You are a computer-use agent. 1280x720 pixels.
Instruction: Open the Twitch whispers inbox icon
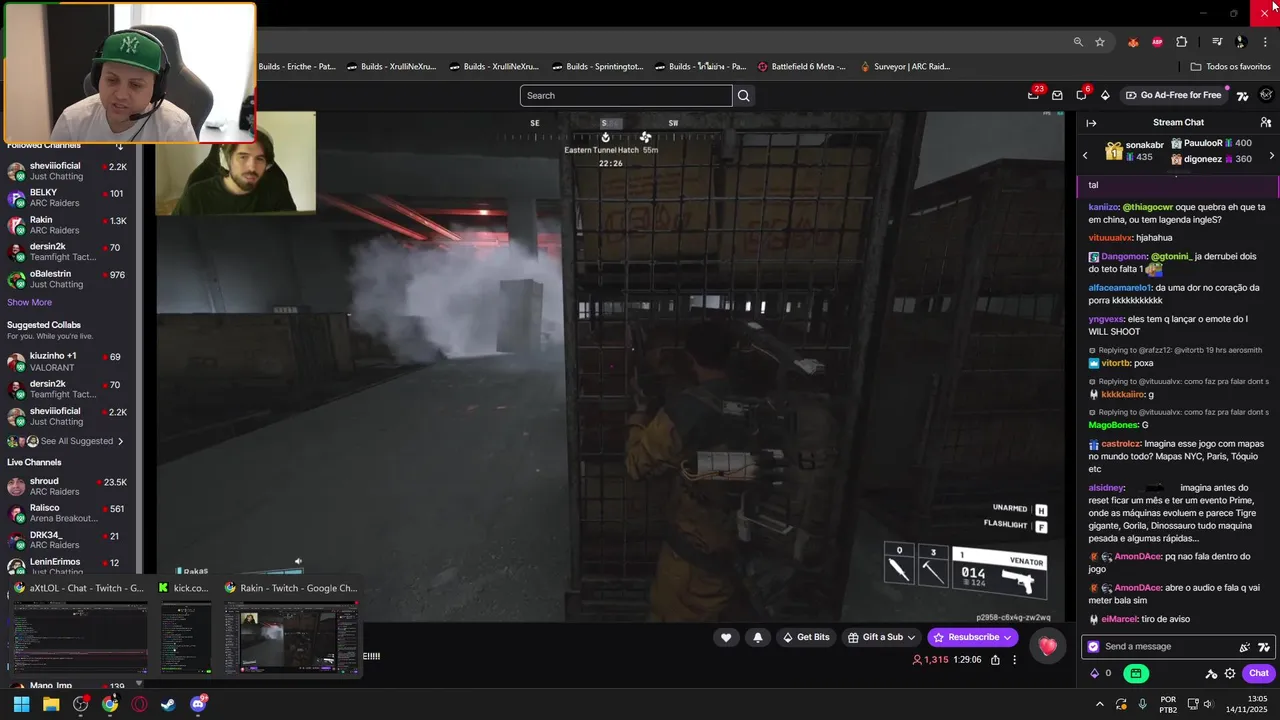pyautogui.click(x=1057, y=95)
